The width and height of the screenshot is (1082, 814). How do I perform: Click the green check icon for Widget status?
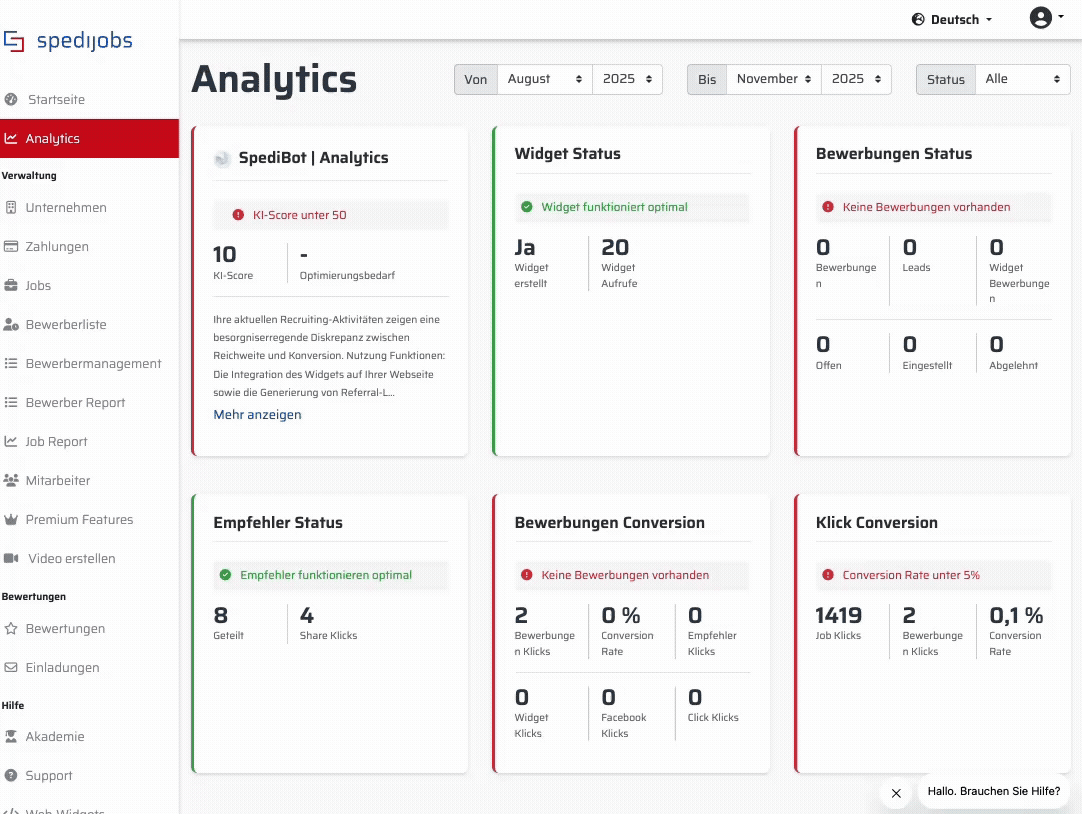527,207
